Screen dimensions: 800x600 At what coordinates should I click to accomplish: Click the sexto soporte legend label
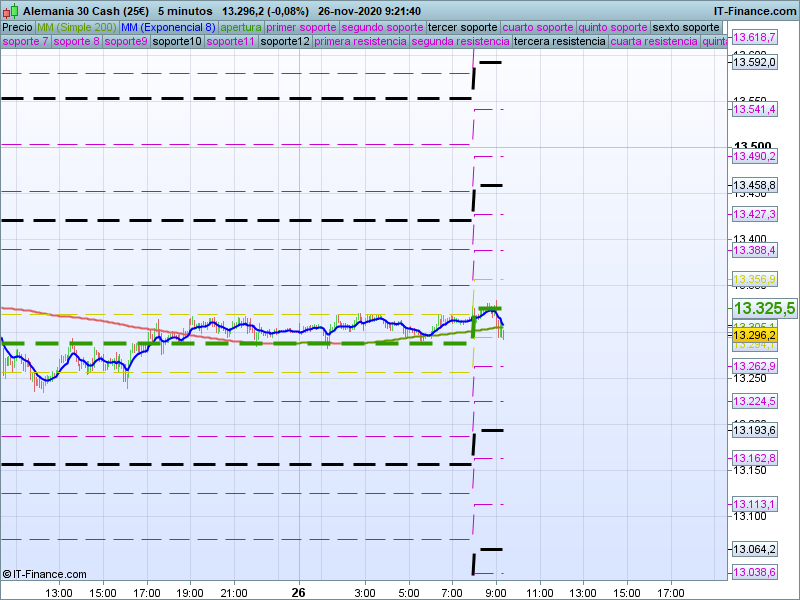click(x=686, y=27)
